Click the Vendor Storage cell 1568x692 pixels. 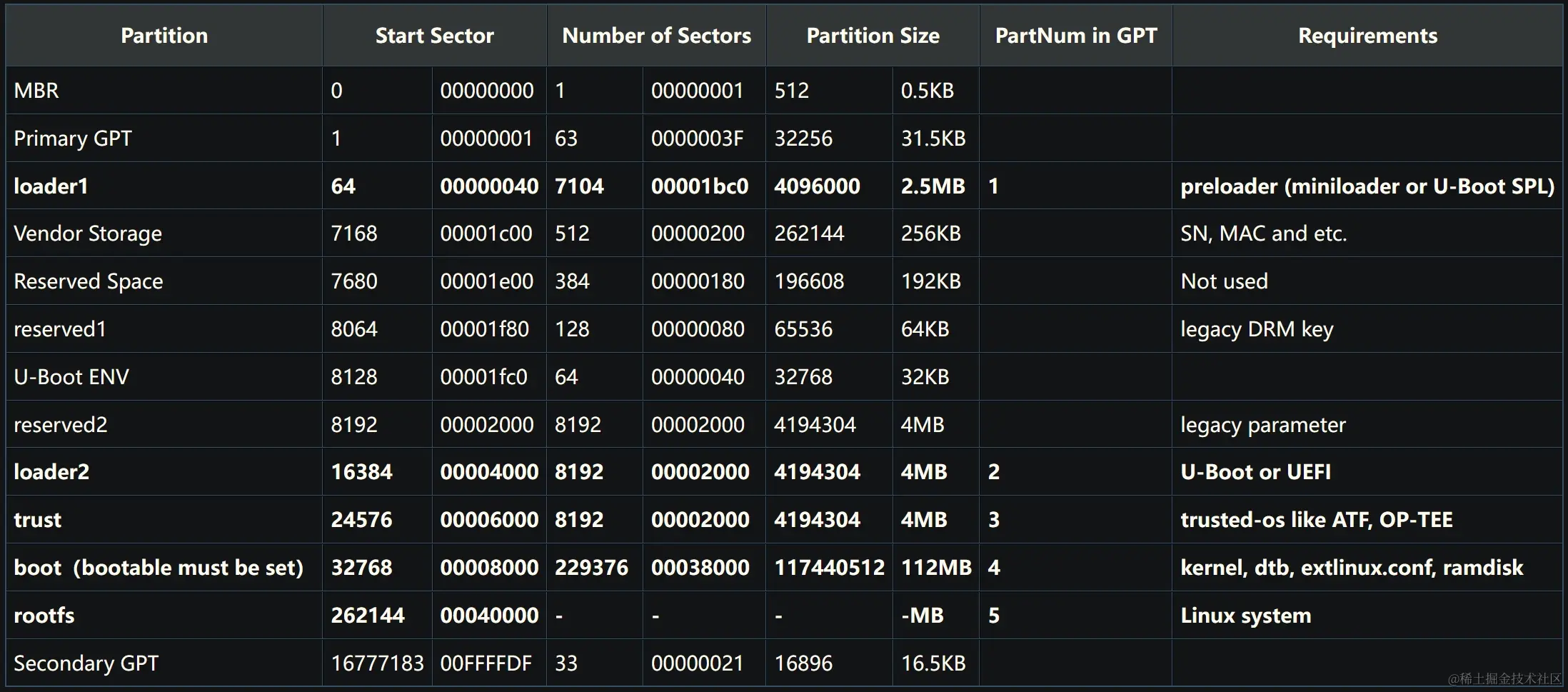pyautogui.click(x=88, y=234)
